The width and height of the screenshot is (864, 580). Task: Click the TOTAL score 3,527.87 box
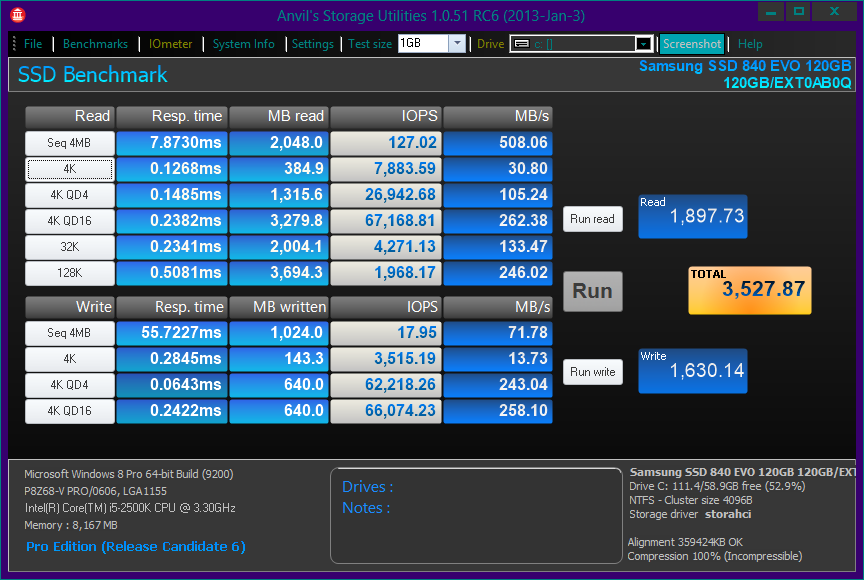[x=749, y=290]
